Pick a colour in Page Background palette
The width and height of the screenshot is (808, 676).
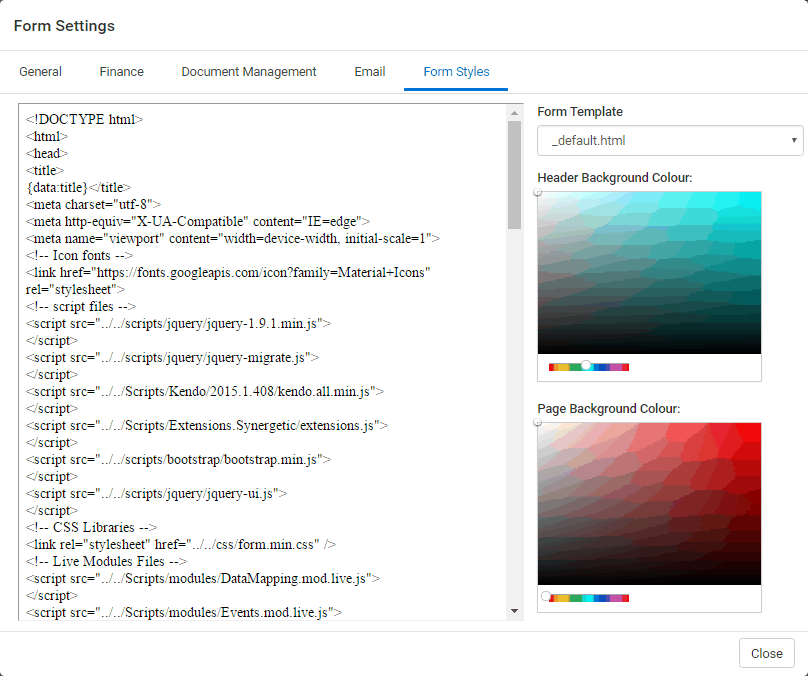pyautogui.click(x=649, y=504)
